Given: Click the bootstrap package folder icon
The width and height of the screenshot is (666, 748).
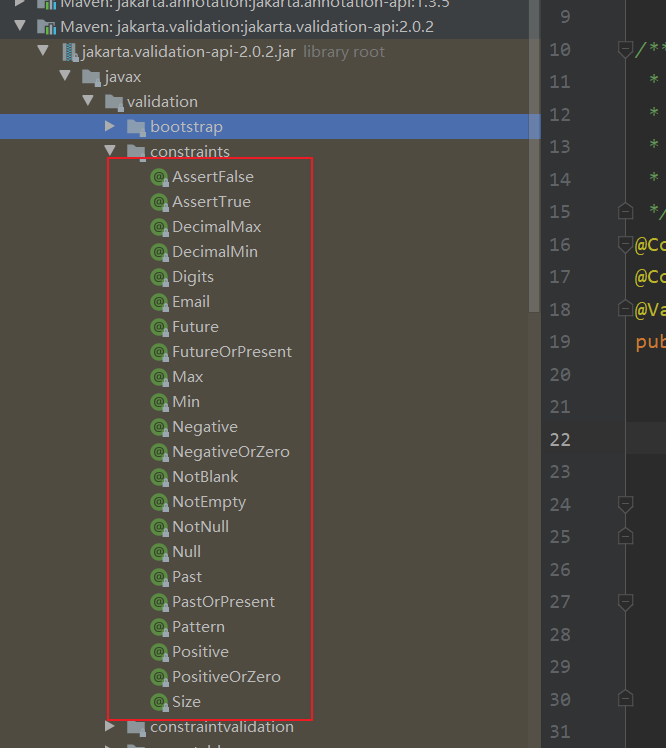Looking at the screenshot, I should click(x=136, y=127).
